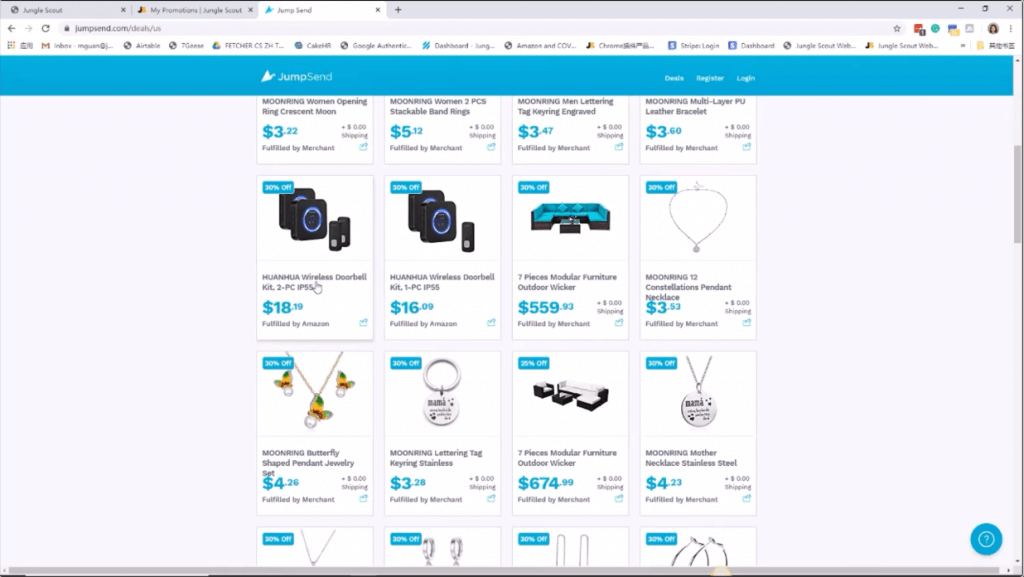Open the round help chat button
This screenshot has height=577, width=1024.
coord(986,539)
